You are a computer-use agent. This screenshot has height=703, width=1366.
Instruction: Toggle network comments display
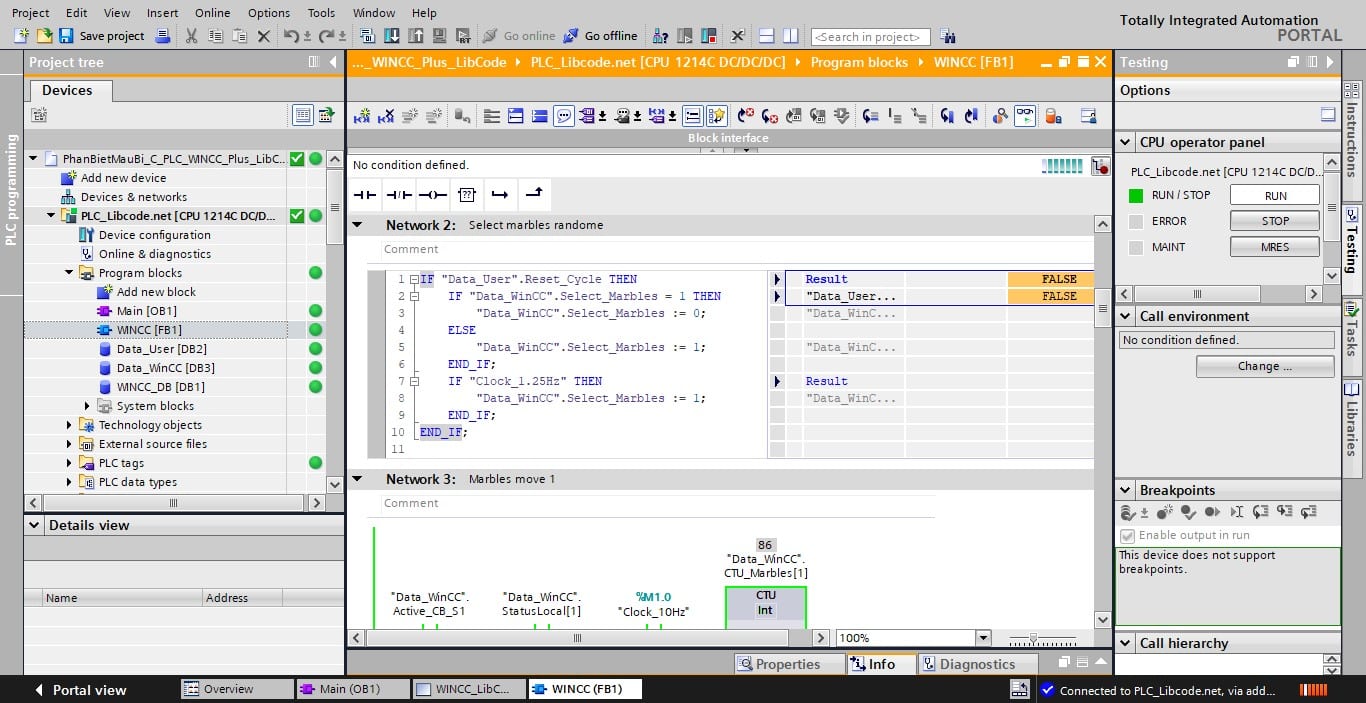(693, 116)
